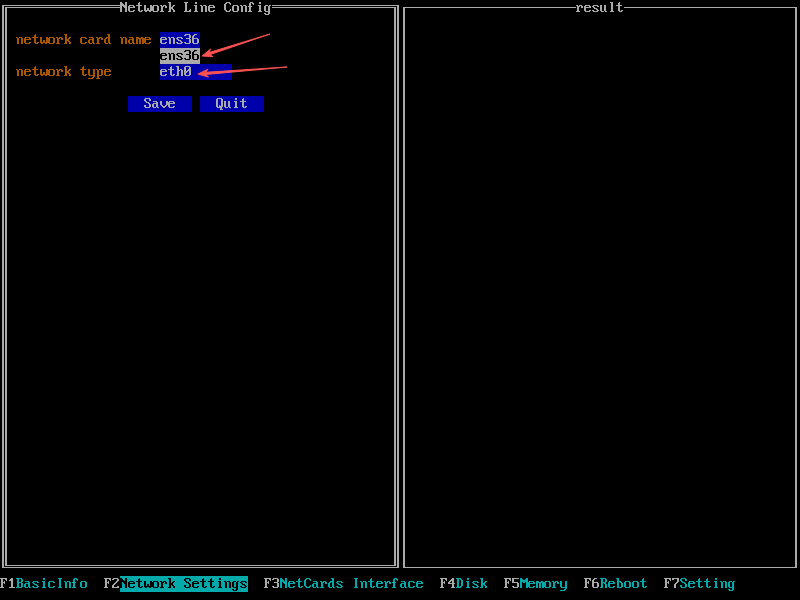Viewport: 800px width, 600px height.
Task: Click the Quit button
Action: tap(231, 104)
